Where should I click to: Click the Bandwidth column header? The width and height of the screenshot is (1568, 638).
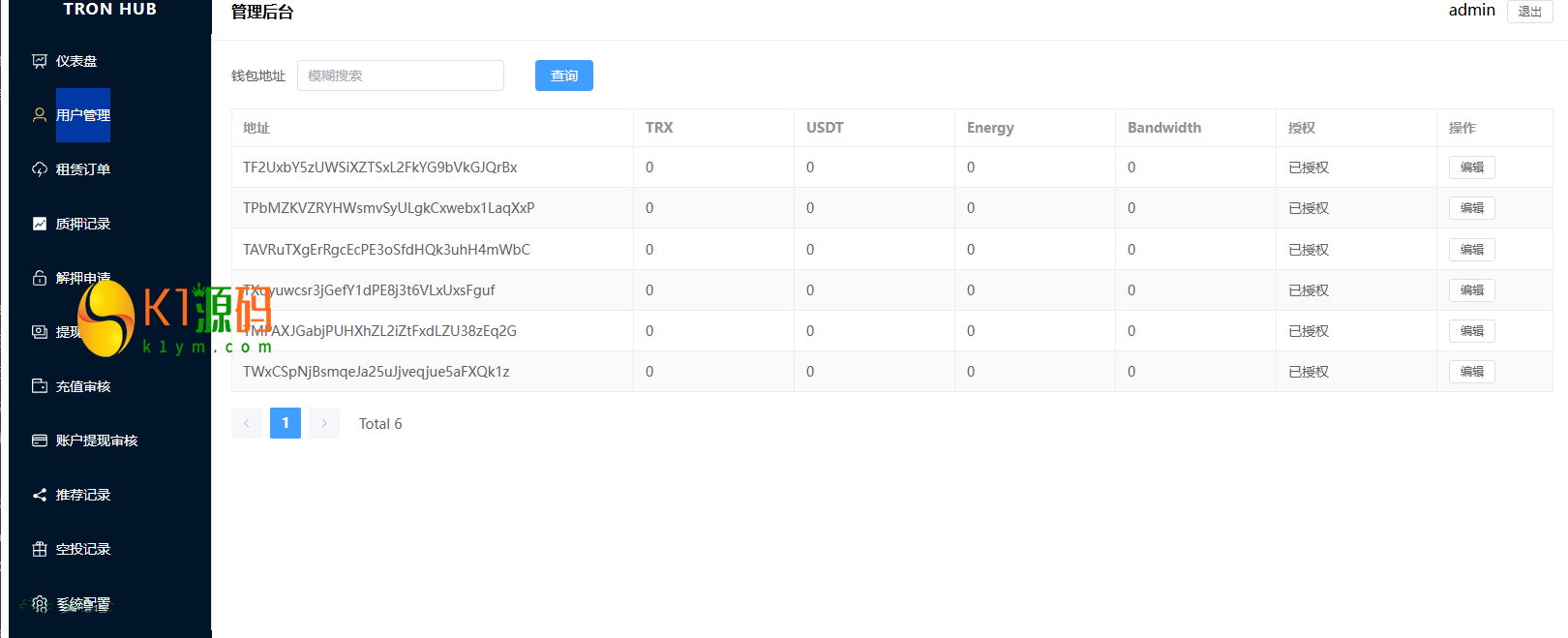coord(1164,128)
